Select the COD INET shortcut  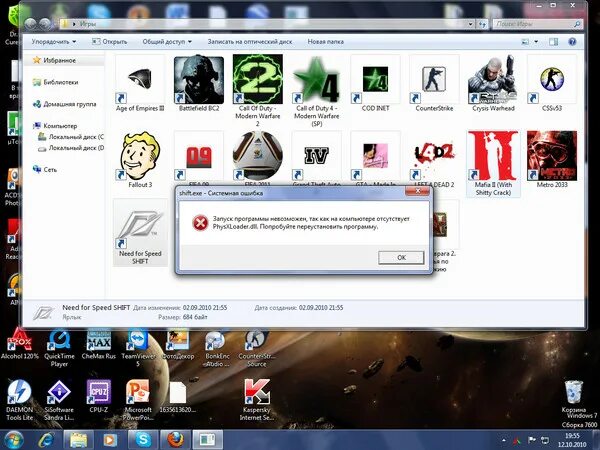[x=375, y=84]
